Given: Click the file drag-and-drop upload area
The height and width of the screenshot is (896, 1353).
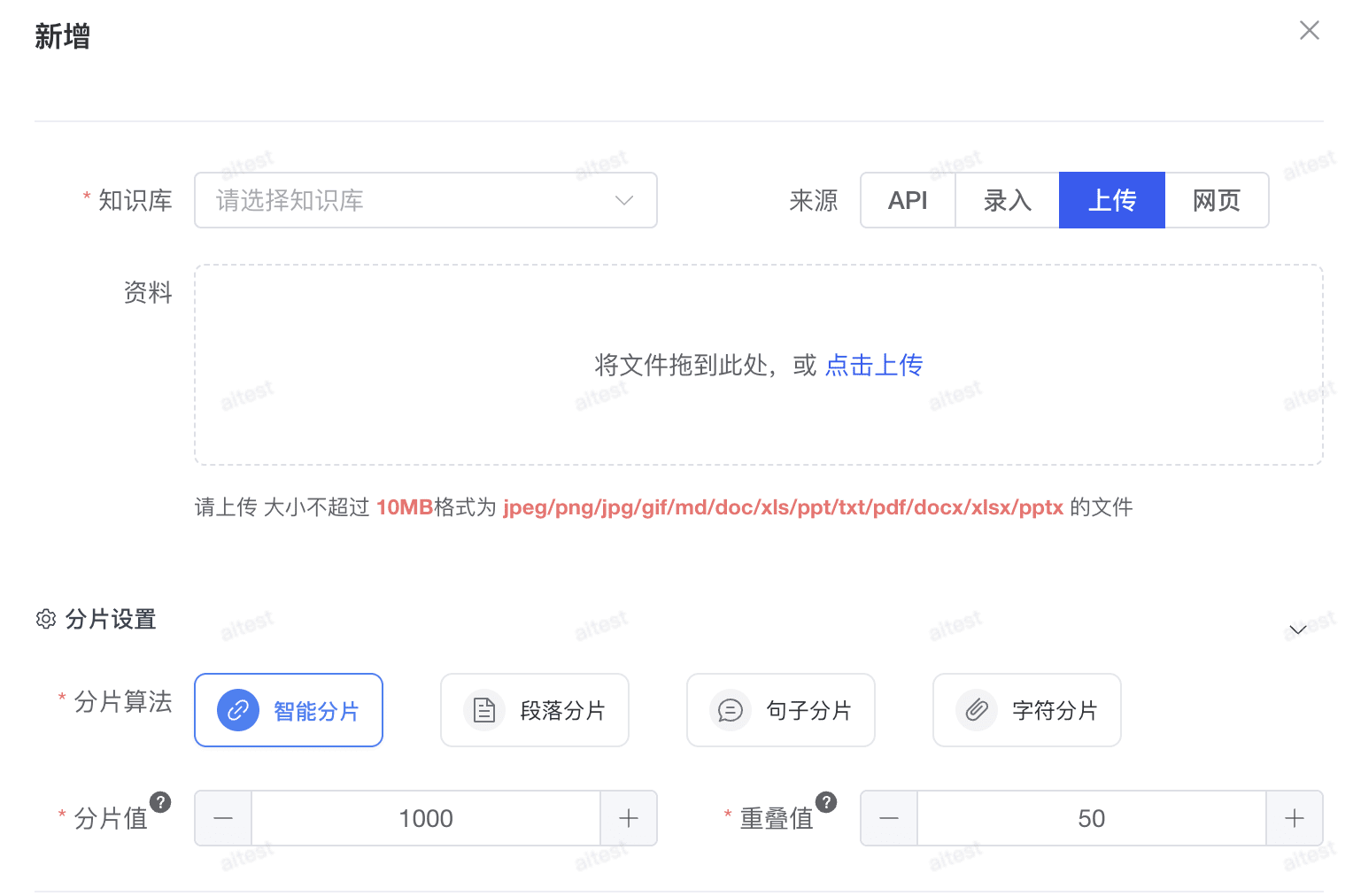Looking at the screenshot, I should point(759,365).
